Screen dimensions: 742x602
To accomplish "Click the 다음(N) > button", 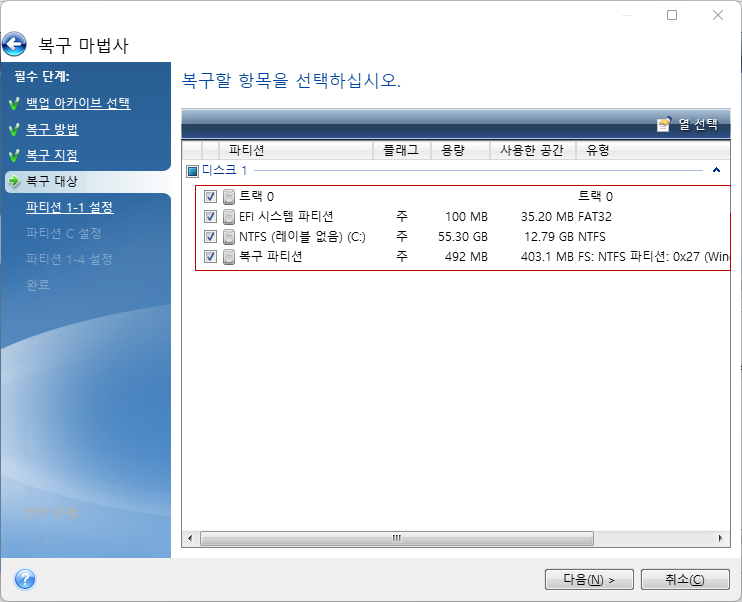I will pyautogui.click(x=589, y=579).
